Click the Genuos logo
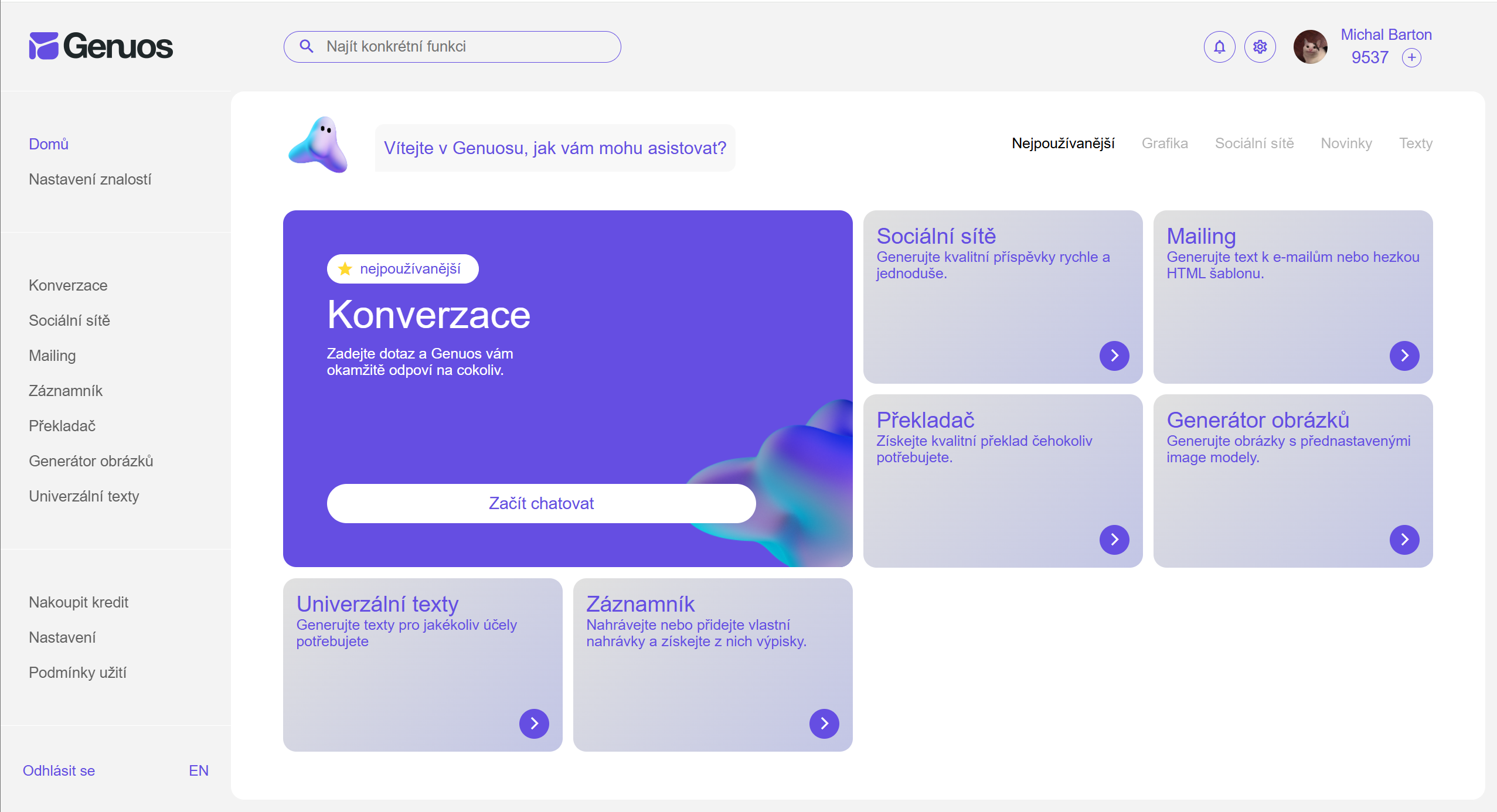 101,46
